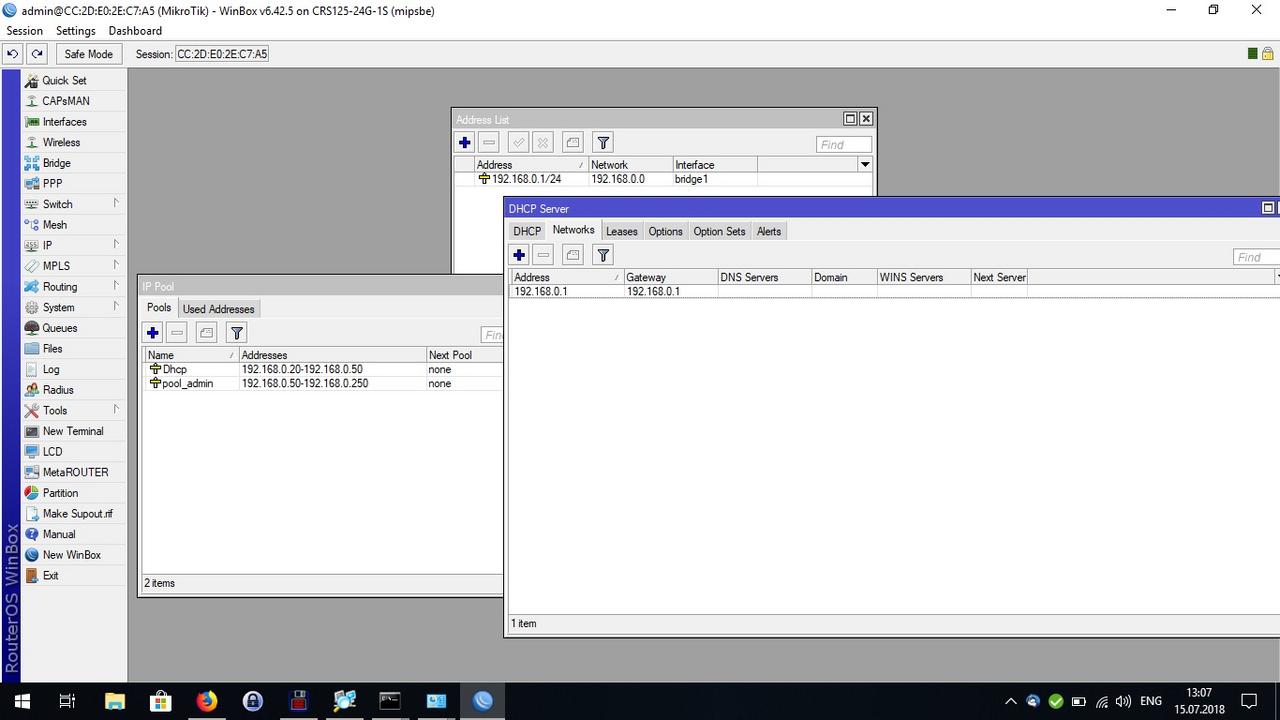Click the filter icon in IP Pool

coord(237,333)
